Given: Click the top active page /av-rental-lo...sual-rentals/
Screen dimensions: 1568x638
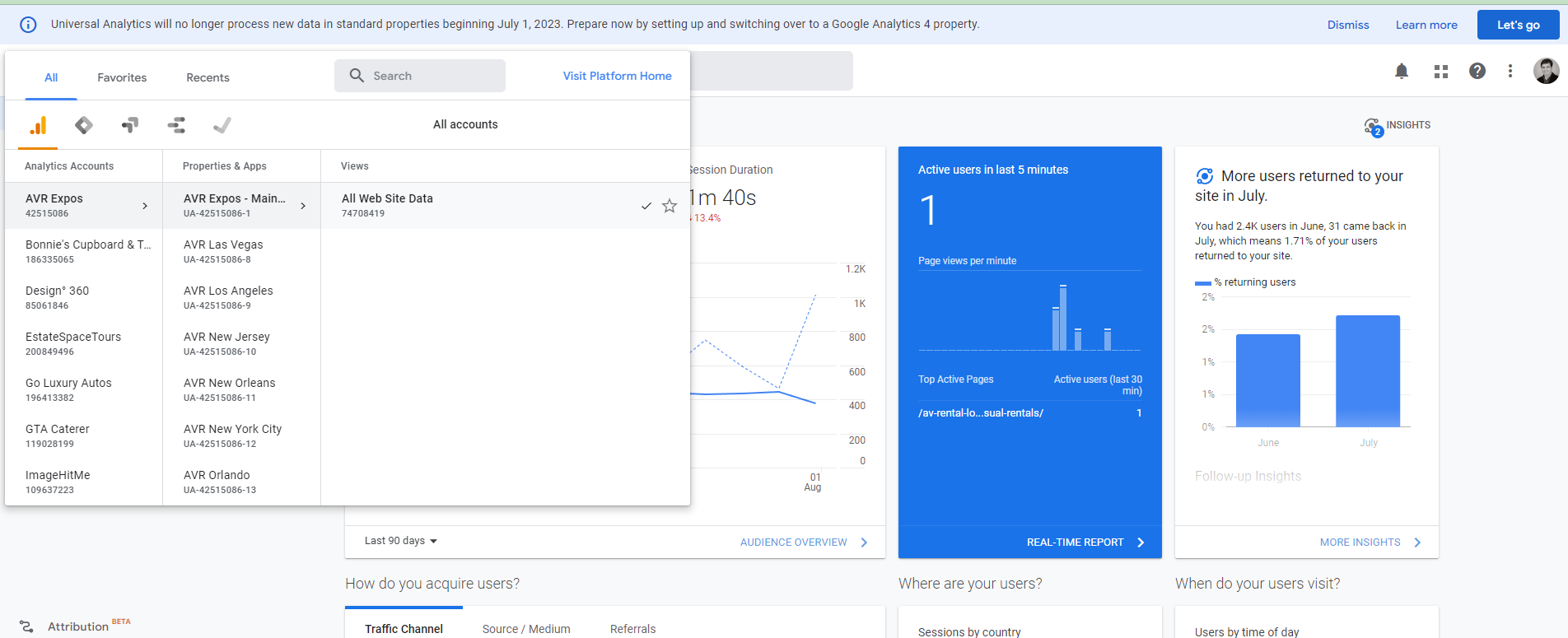Looking at the screenshot, I should click(981, 413).
